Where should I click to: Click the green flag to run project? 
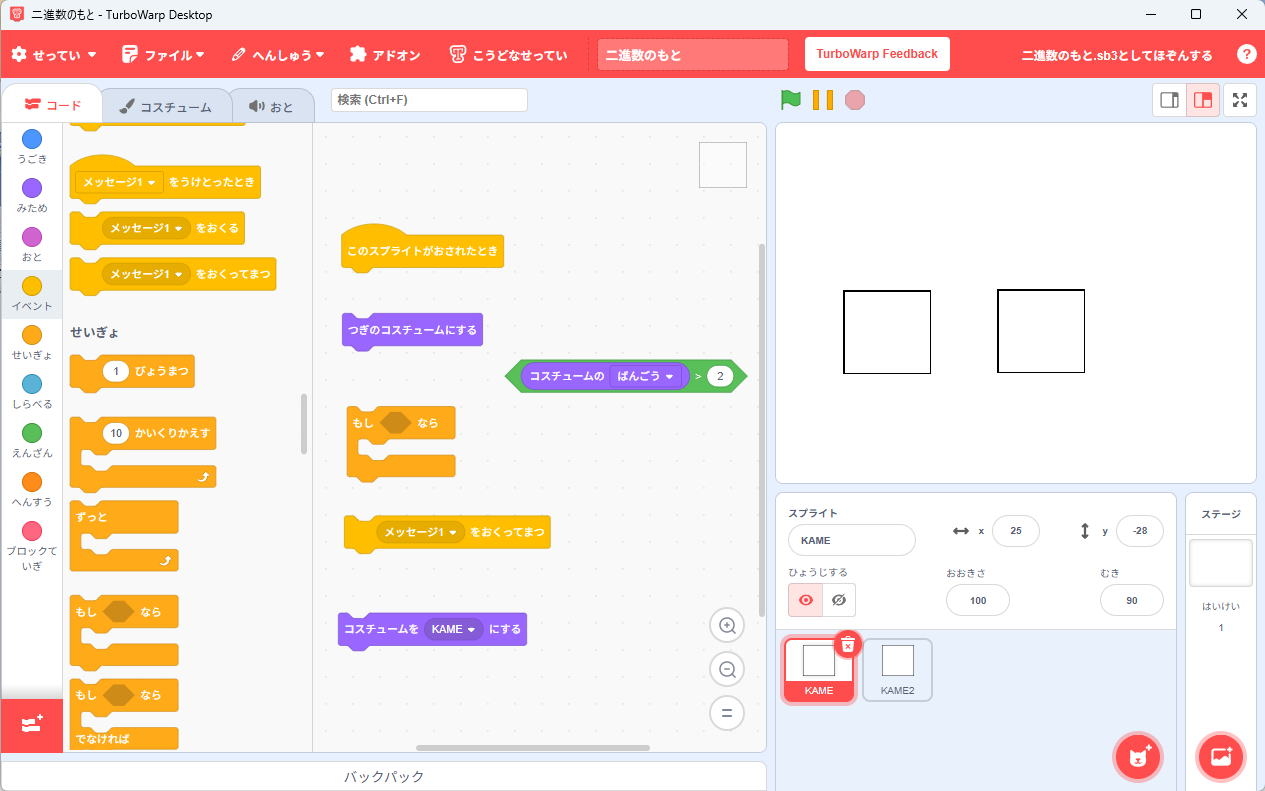pos(791,100)
